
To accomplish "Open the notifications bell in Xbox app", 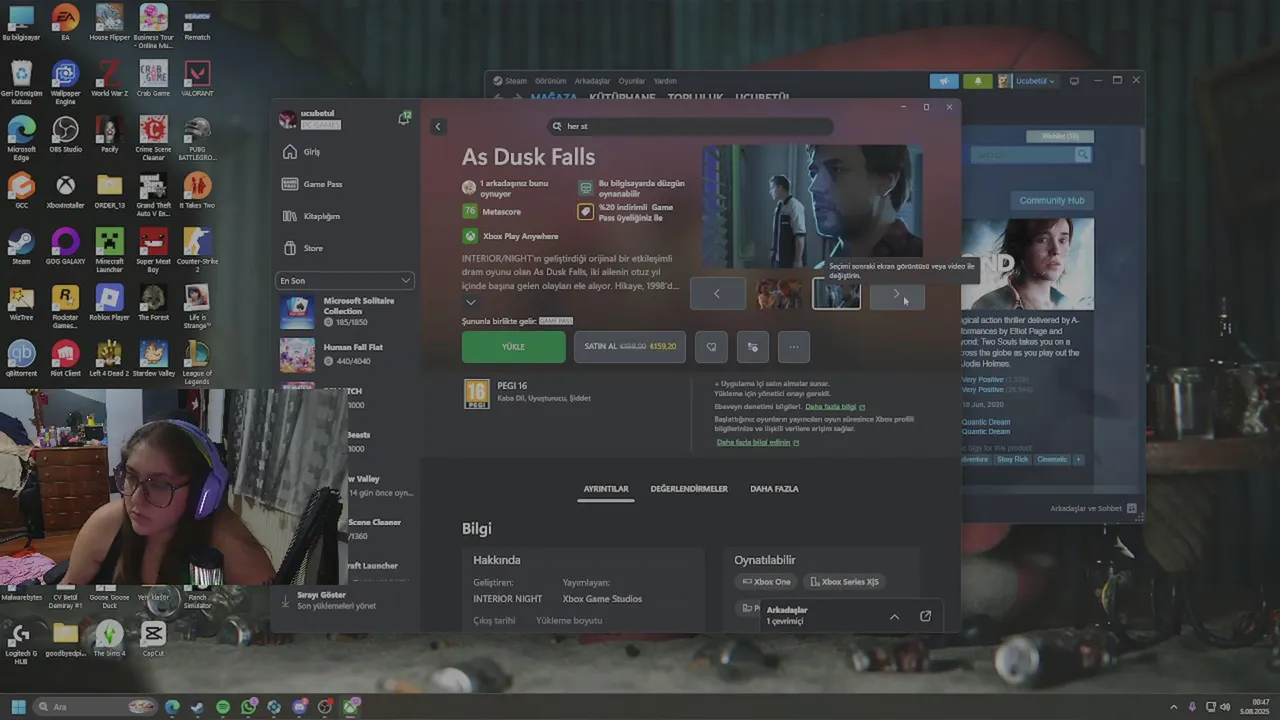I will (x=404, y=118).
